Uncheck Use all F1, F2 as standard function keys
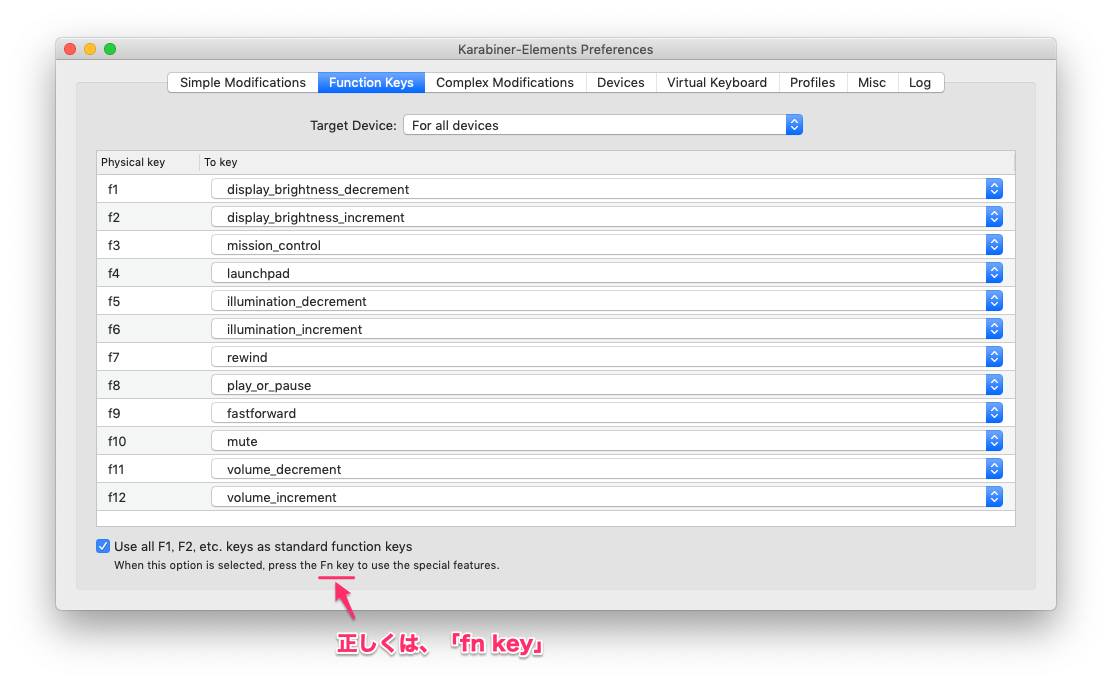 click(x=103, y=545)
